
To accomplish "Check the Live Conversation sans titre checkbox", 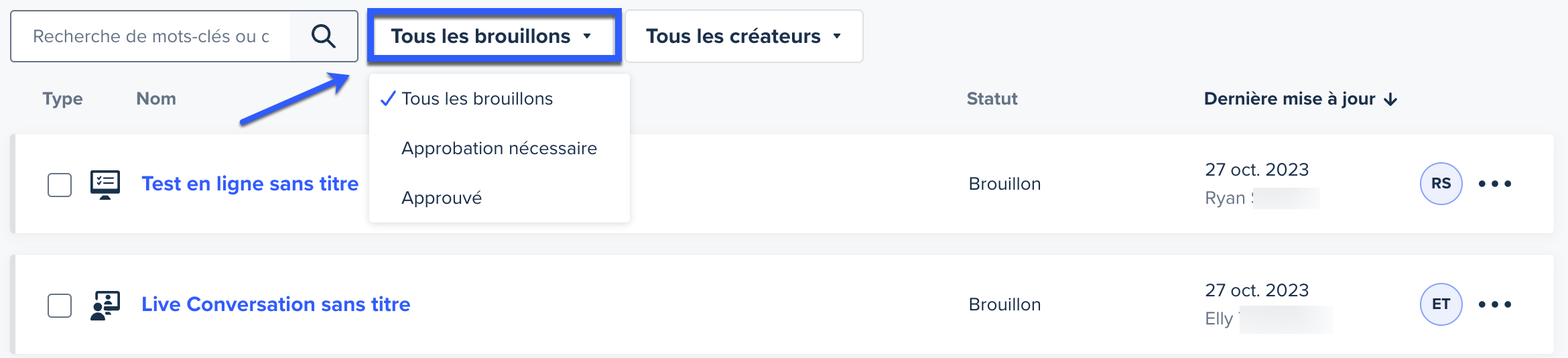I will [x=60, y=306].
